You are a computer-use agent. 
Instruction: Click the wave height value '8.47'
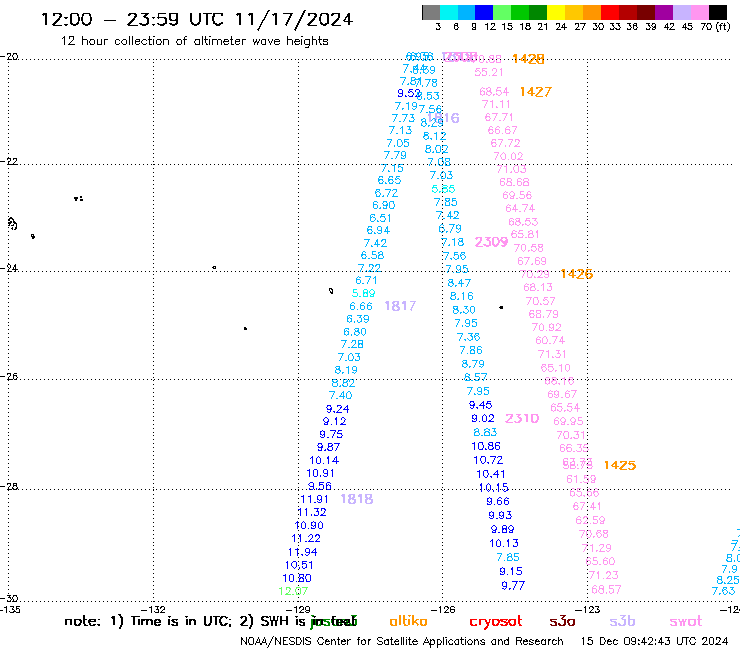pyautogui.click(x=459, y=283)
